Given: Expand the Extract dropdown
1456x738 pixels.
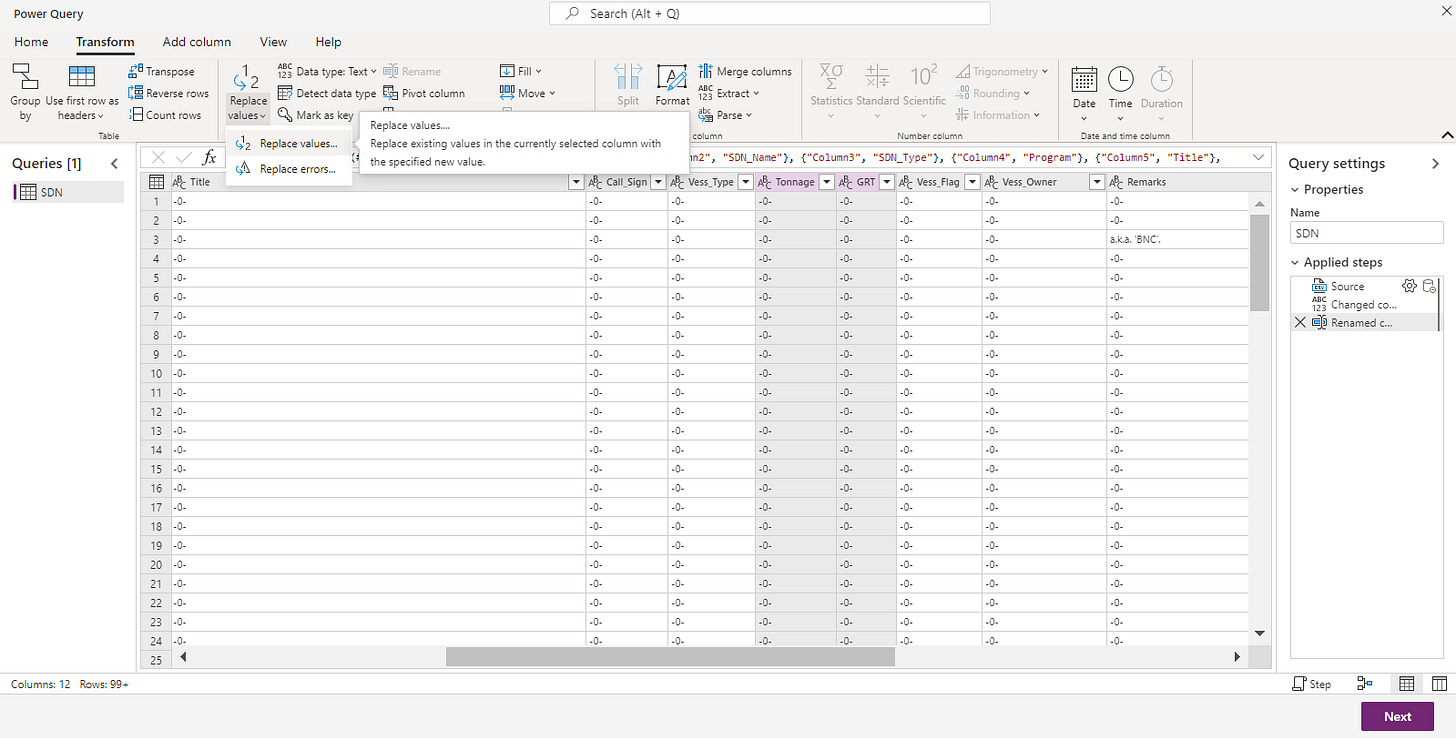Looking at the screenshot, I should [729, 93].
